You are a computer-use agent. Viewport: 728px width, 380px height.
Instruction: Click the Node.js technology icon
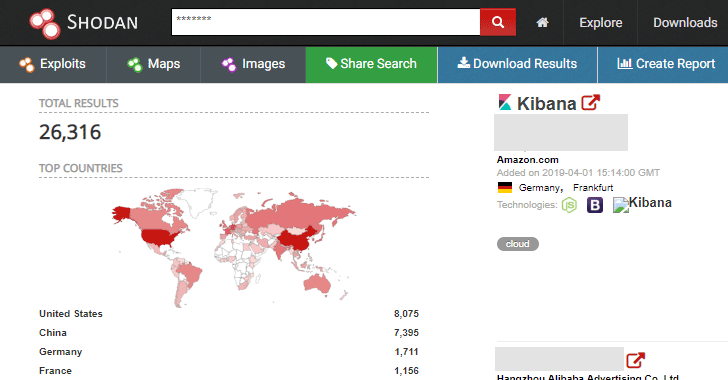[x=569, y=205]
